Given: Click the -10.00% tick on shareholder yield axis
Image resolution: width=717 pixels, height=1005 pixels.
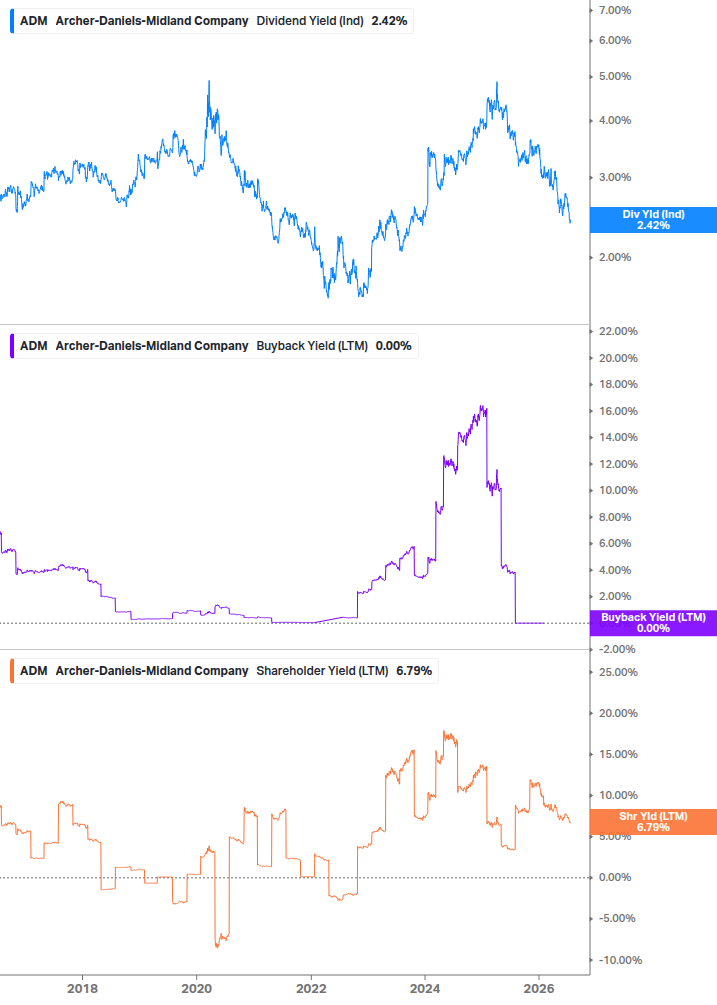Looking at the screenshot, I should 620,960.
